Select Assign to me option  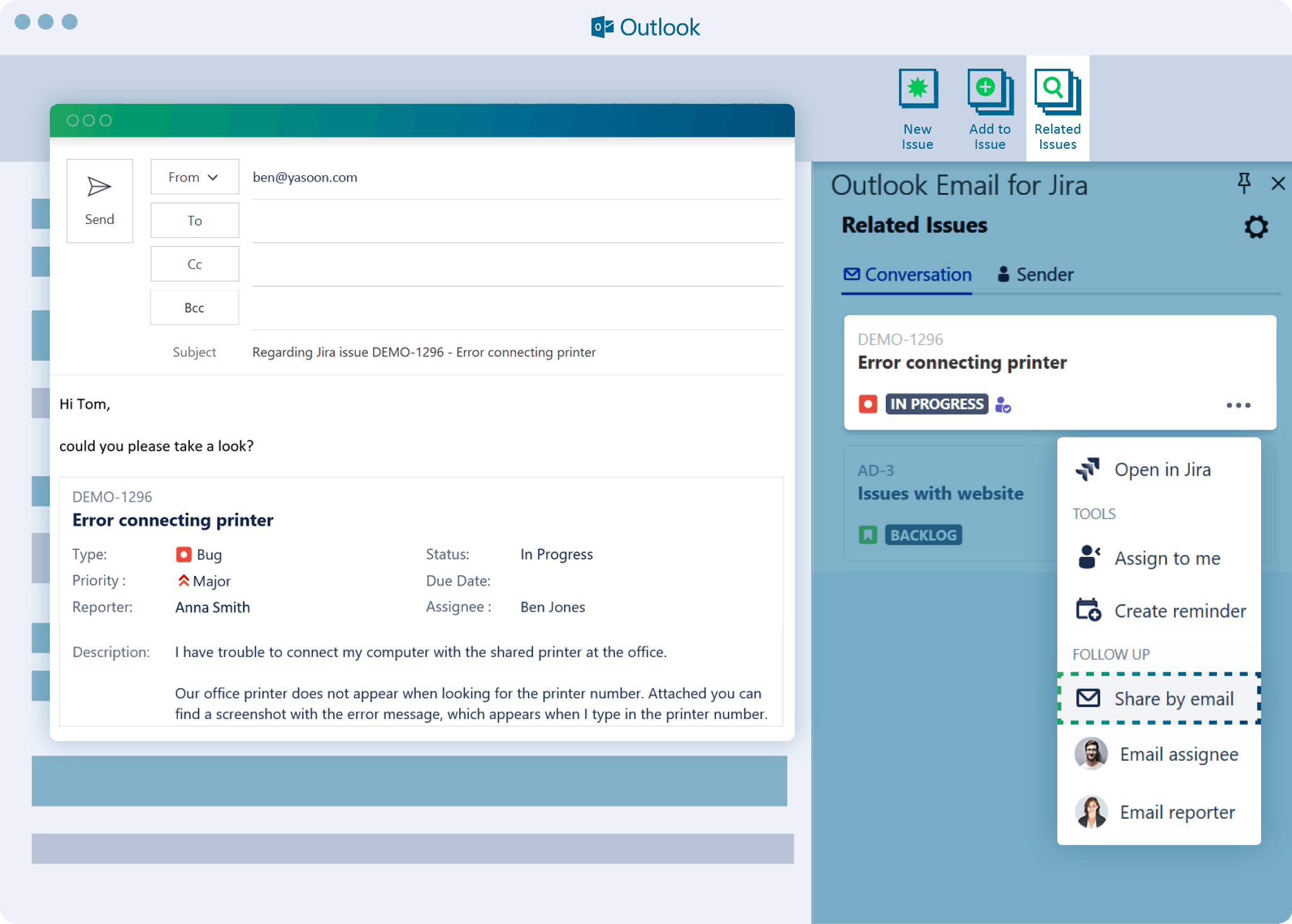(1166, 558)
